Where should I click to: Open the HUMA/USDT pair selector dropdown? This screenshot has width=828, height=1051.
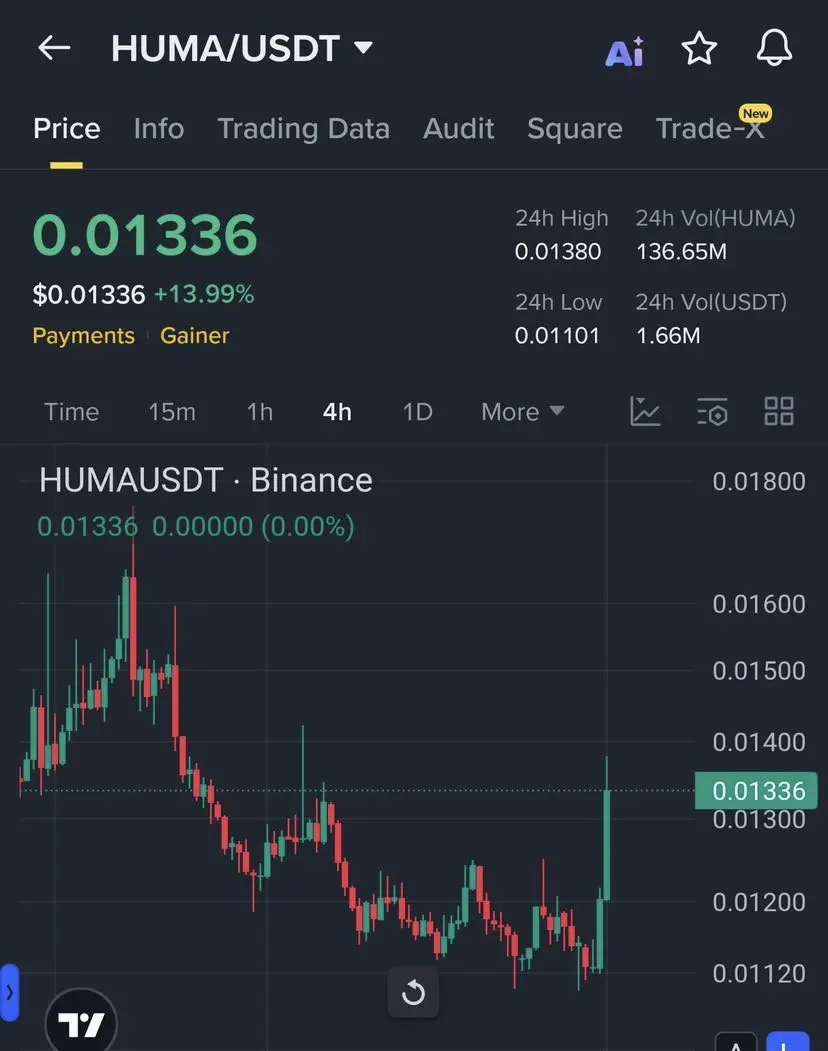(241, 48)
